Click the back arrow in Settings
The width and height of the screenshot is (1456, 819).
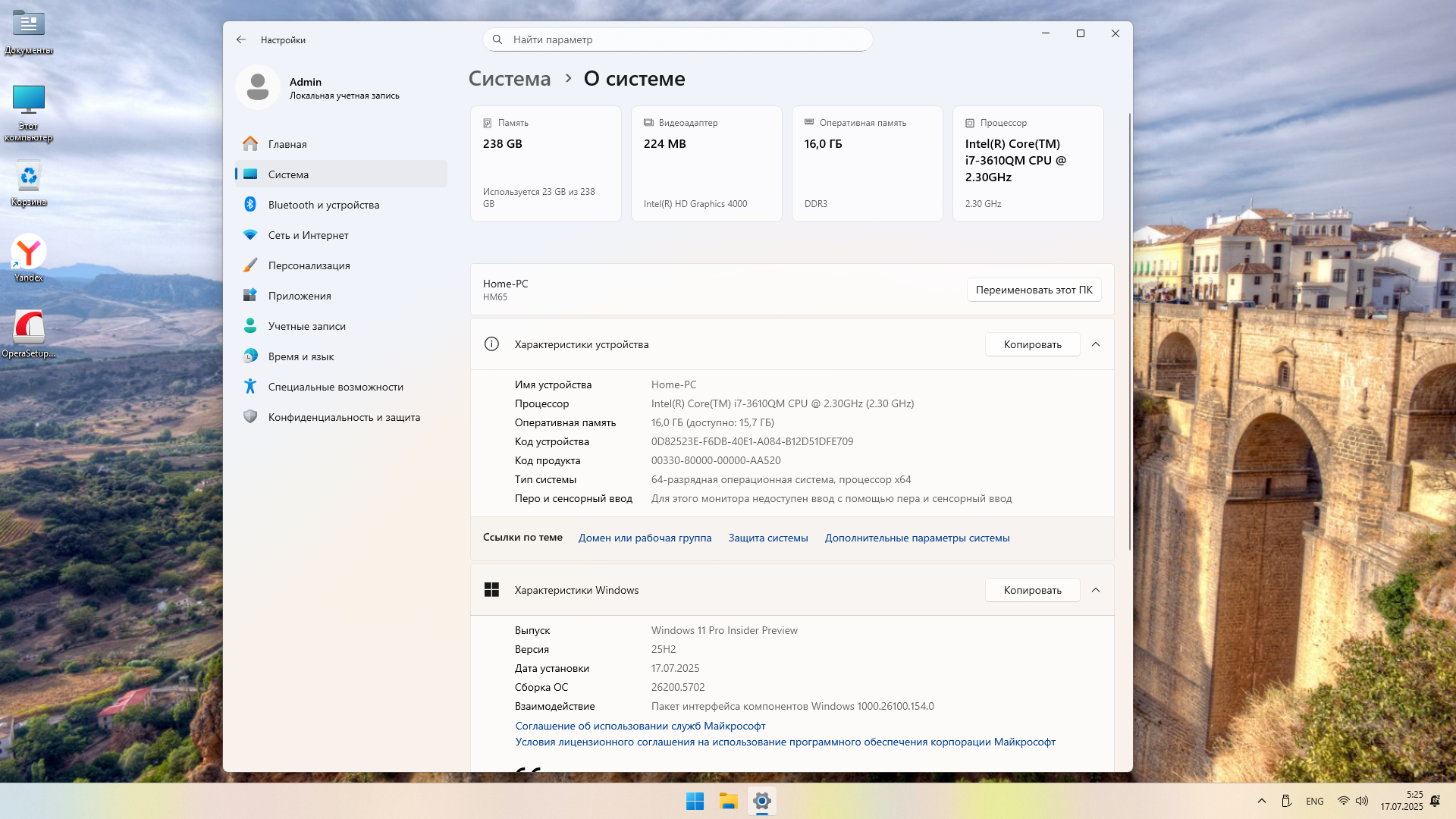point(241,39)
